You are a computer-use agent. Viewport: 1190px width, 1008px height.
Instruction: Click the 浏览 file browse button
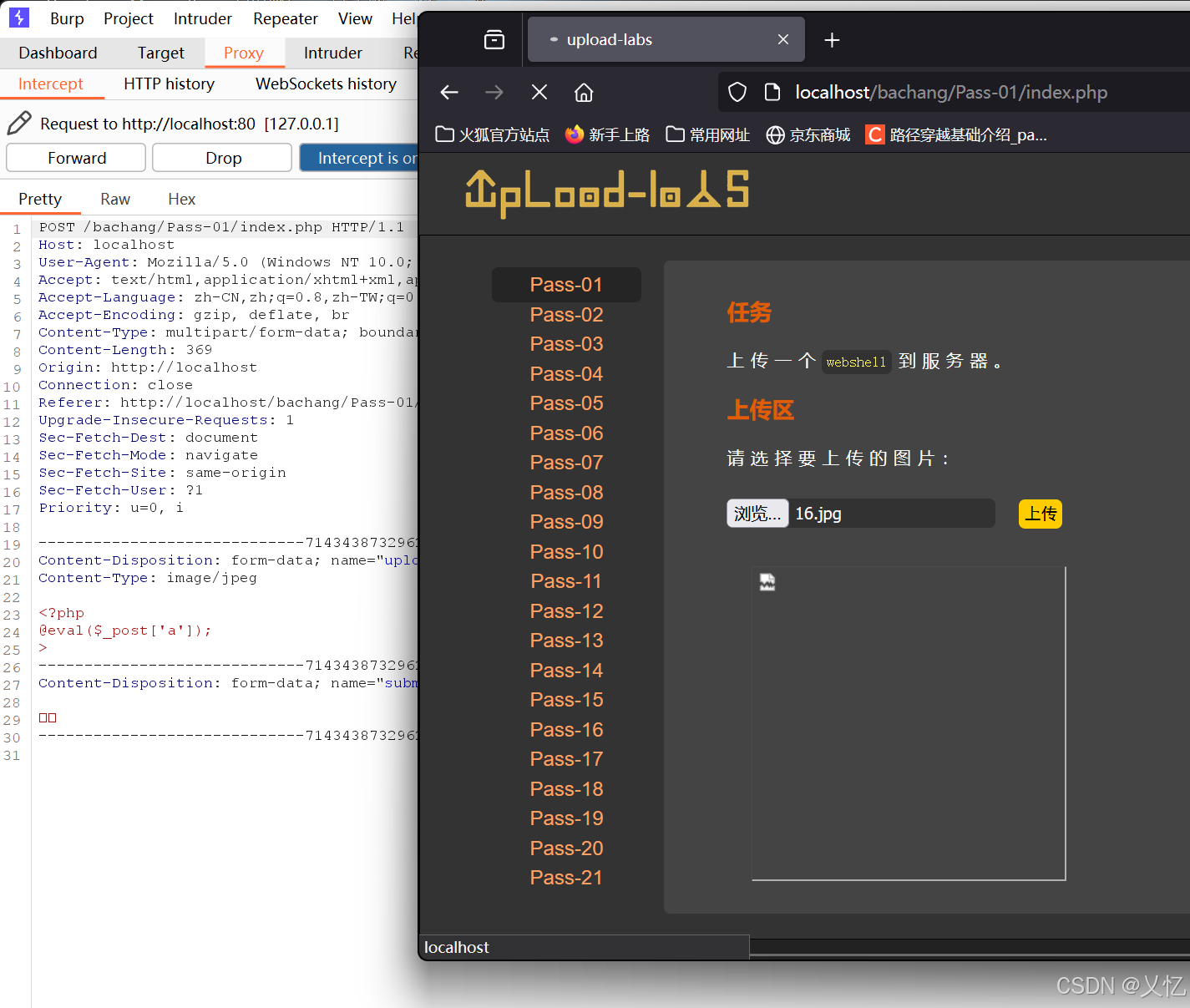(757, 514)
